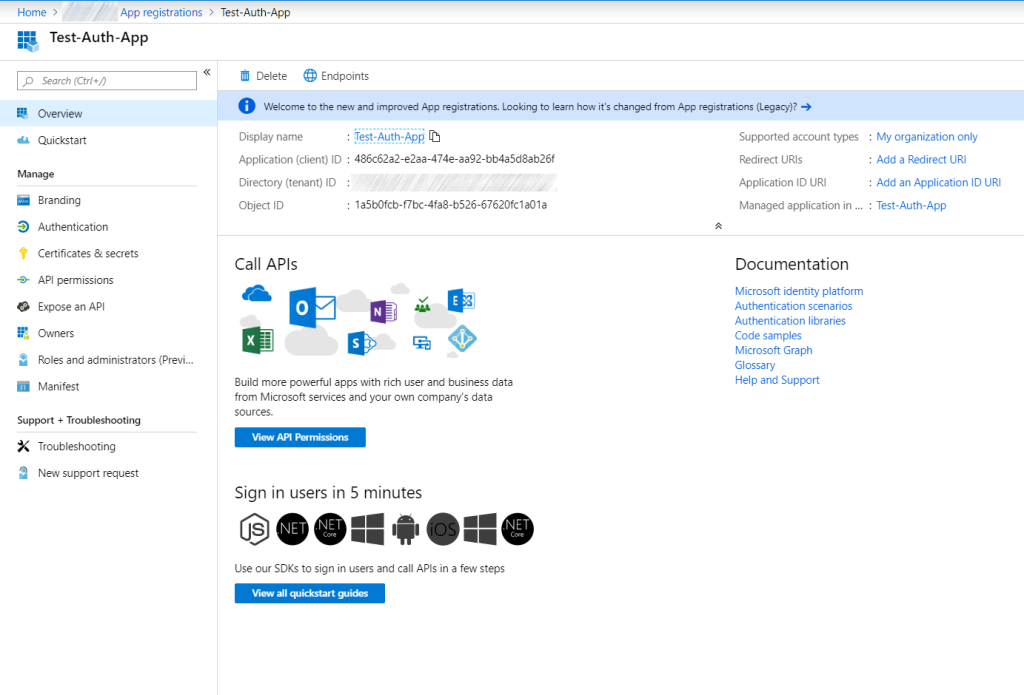Click the Android quickstart icon
Viewport: 1024px width, 695px height.
[405, 528]
